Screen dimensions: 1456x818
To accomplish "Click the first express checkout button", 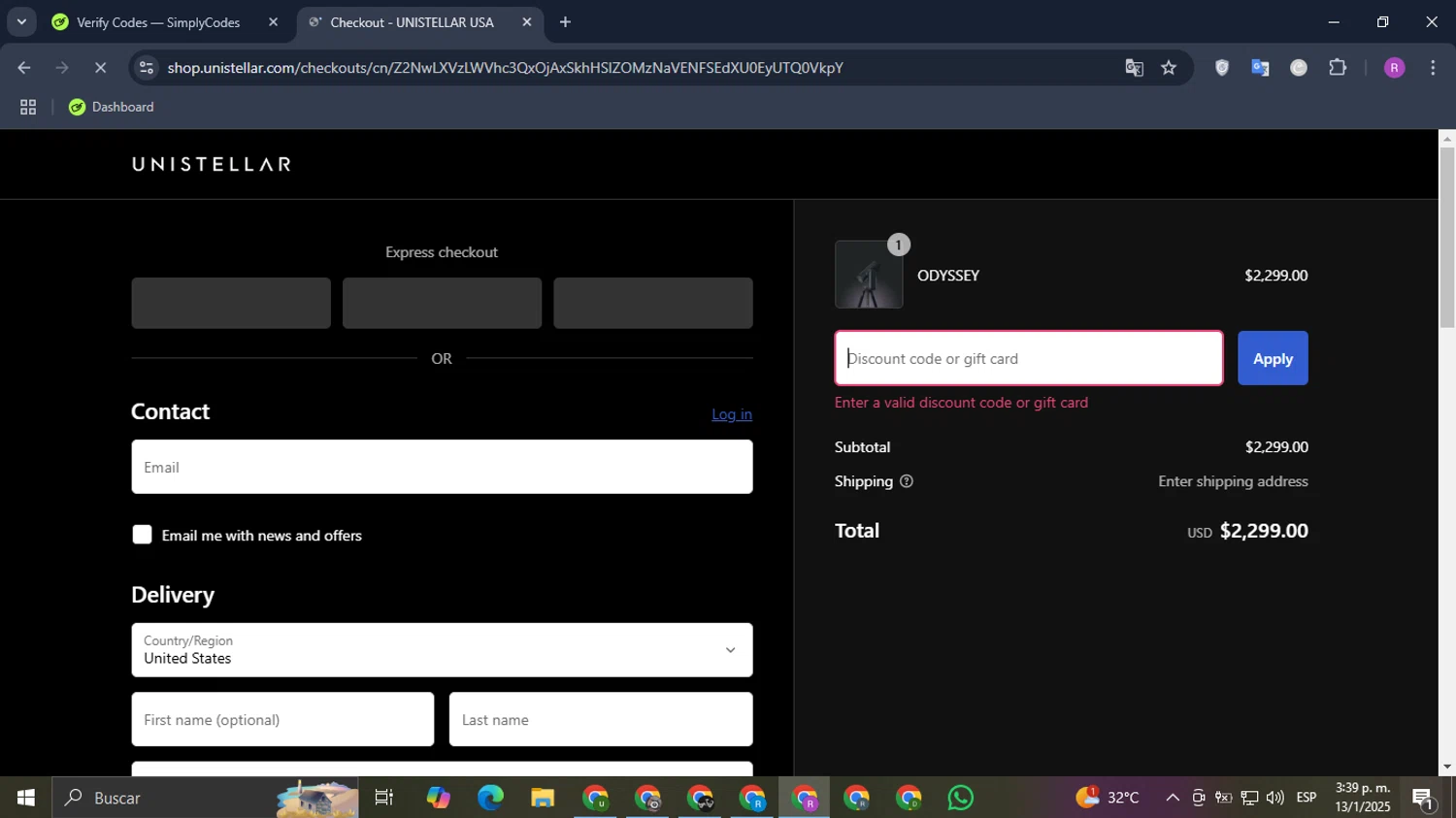I will click(x=231, y=303).
